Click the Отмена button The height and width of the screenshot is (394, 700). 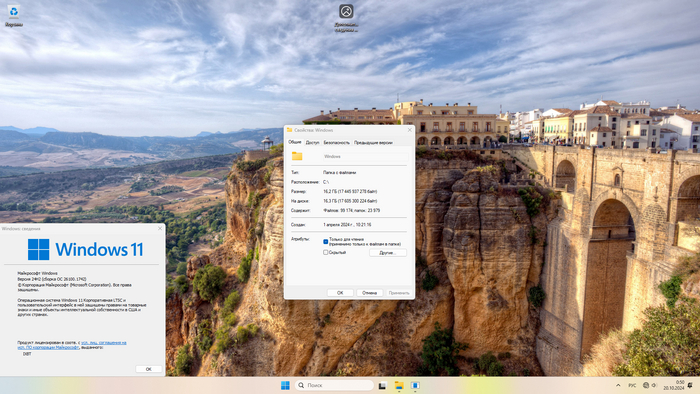(x=370, y=293)
